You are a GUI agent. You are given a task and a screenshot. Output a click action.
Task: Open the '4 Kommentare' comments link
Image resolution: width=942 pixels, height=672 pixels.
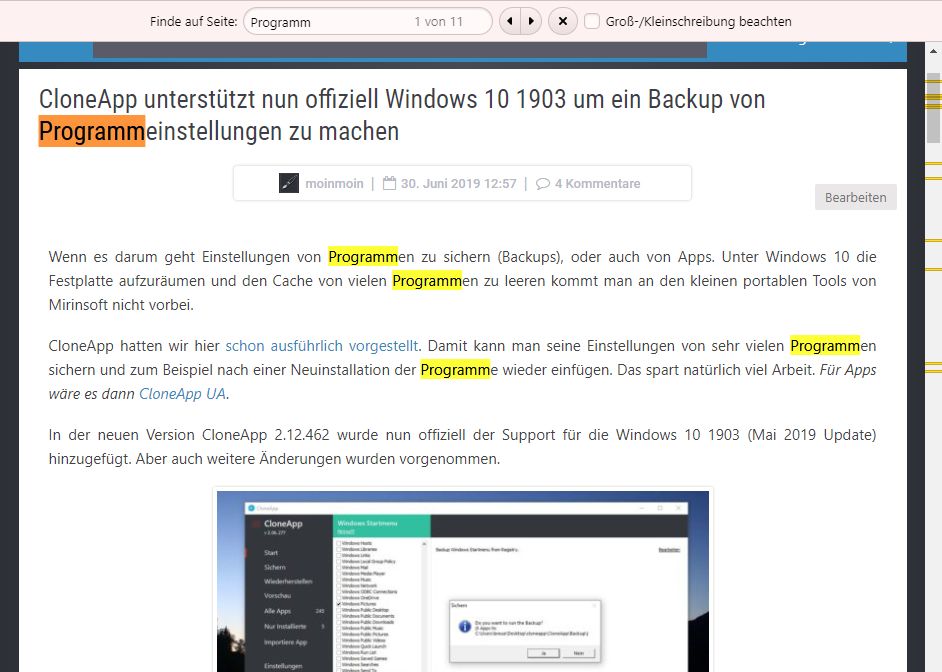[597, 184]
